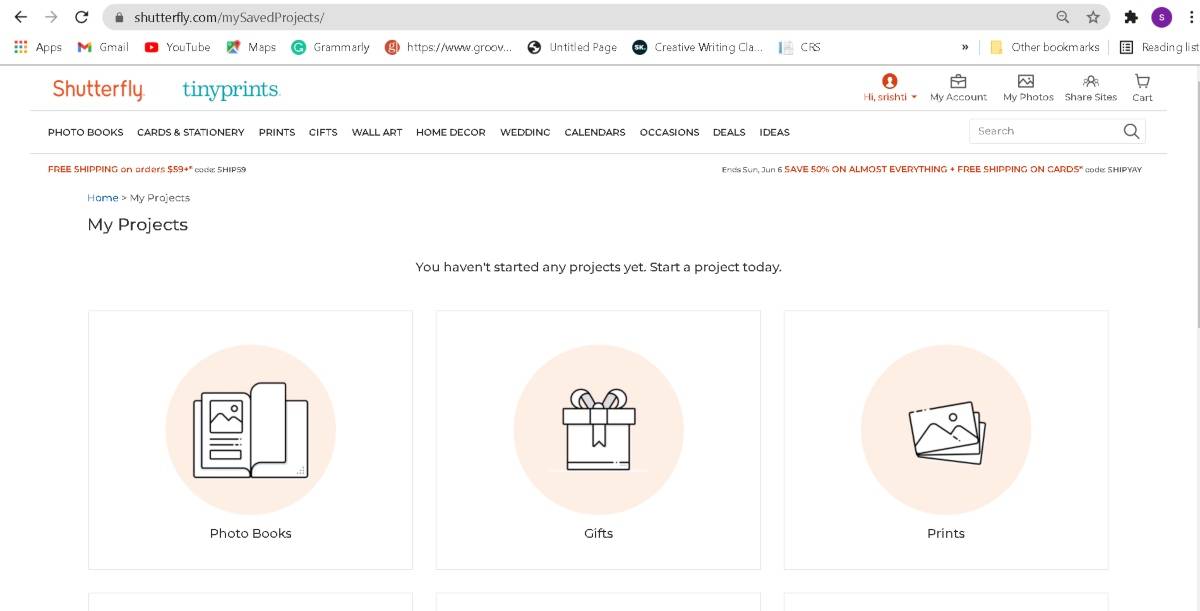Click the Shutterfly logo
The width and height of the screenshot is (1200, 611).
[x=98, y=89]
